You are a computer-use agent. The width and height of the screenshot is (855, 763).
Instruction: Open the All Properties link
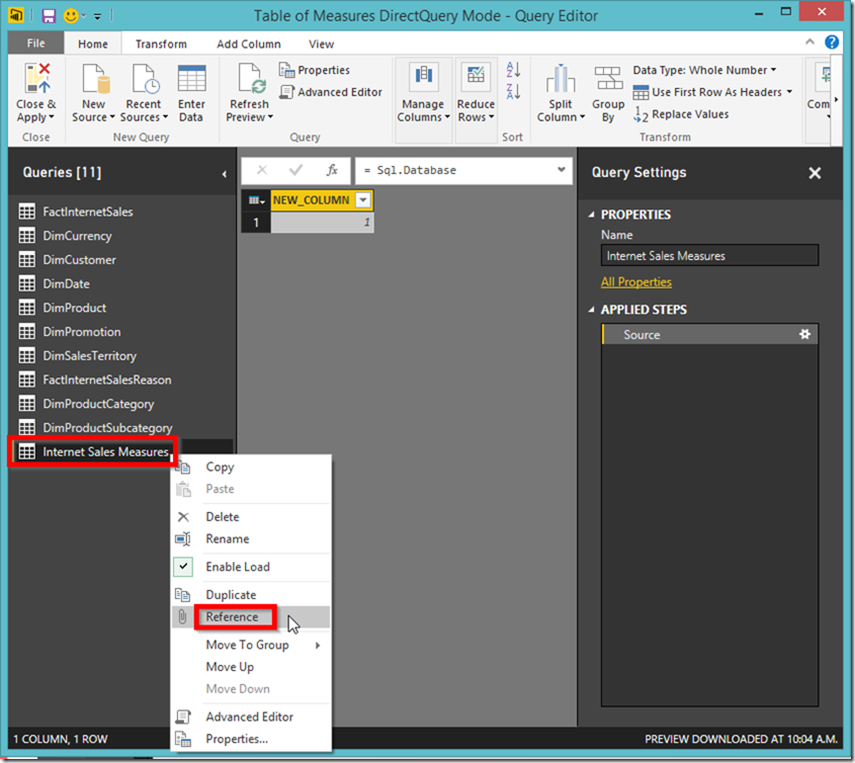(x=636, y=282)
